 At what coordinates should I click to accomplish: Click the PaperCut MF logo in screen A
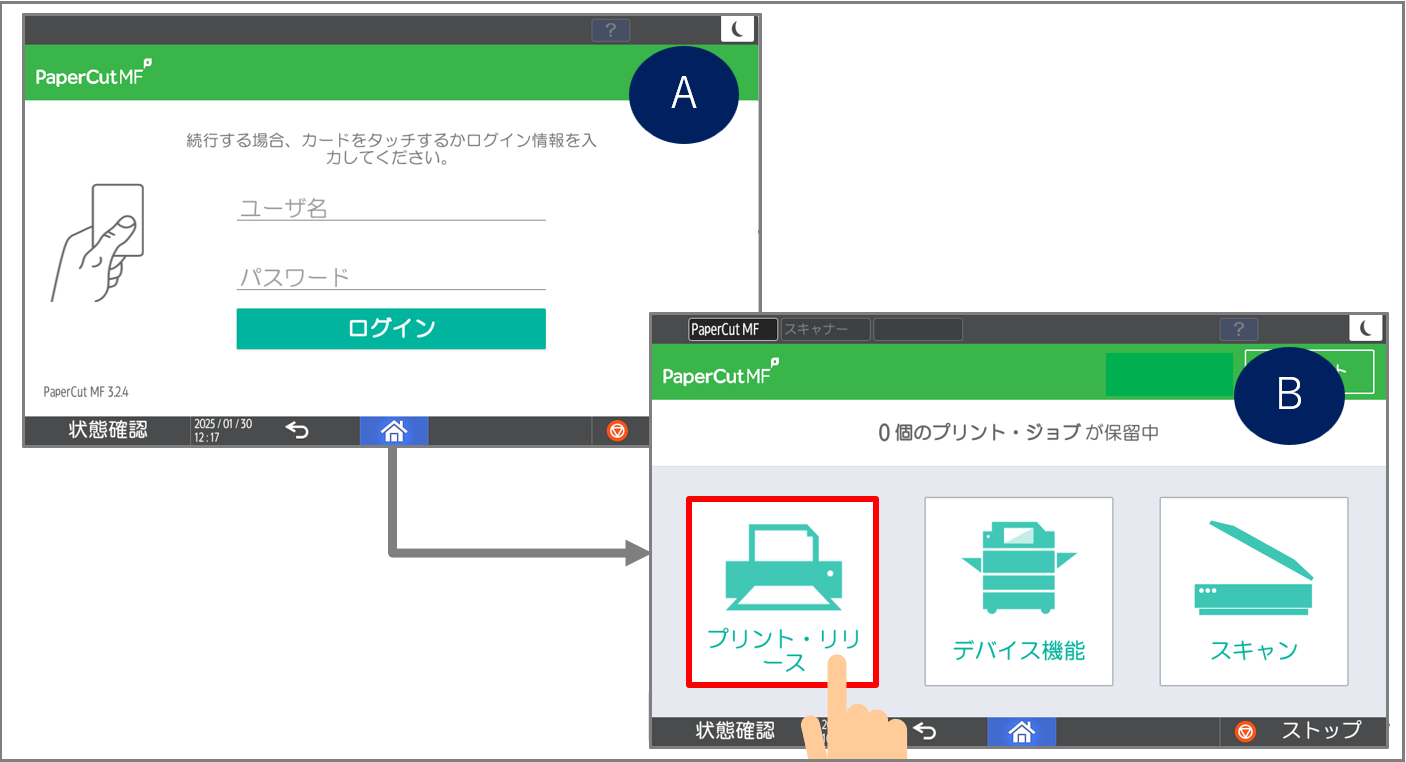[94, 74]
